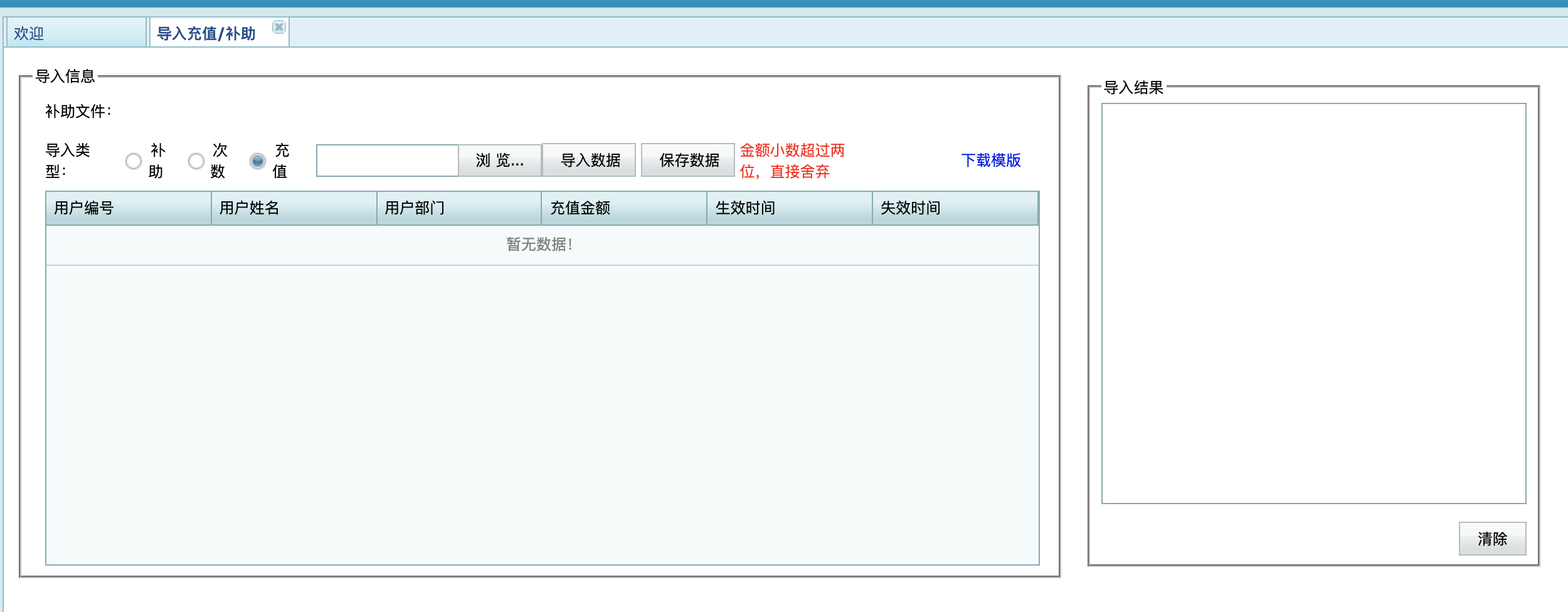
Task: Switch to the 欢迎 tab
Action: pos(75,33)
